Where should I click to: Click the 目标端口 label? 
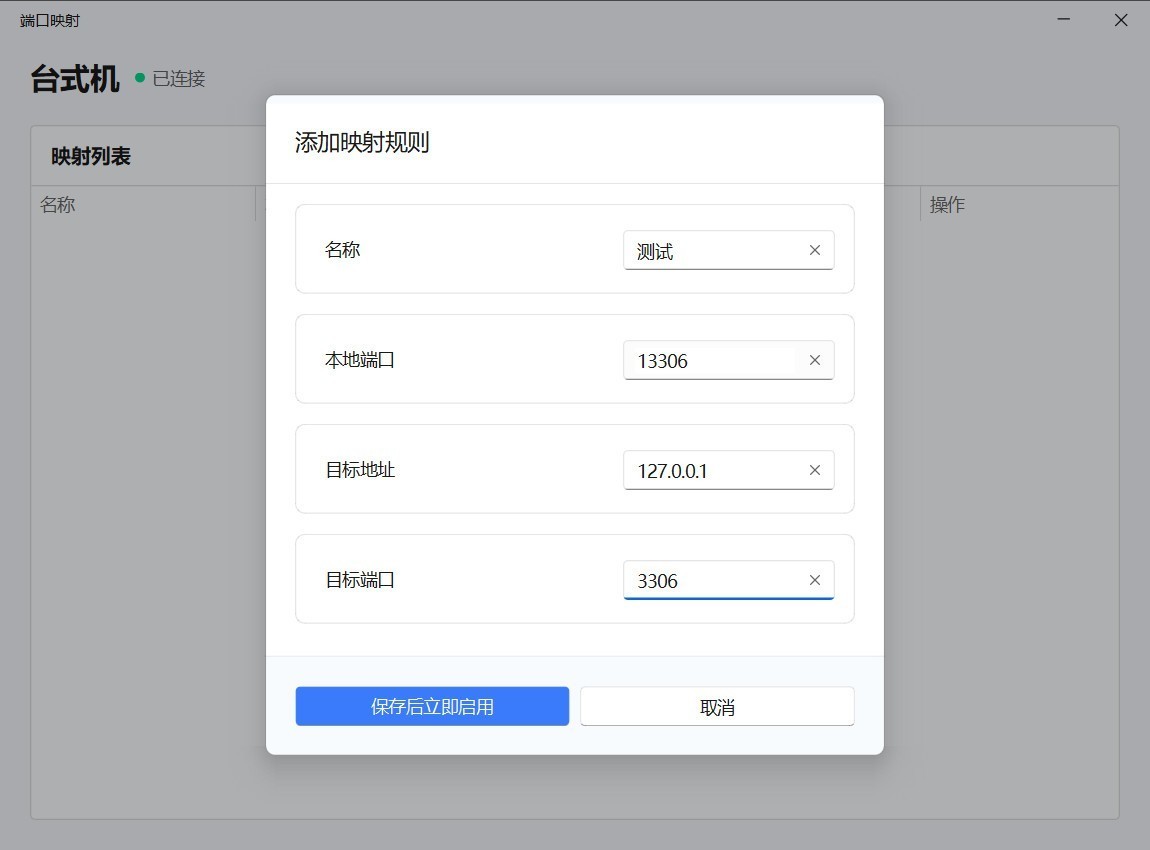pos(360,580)
